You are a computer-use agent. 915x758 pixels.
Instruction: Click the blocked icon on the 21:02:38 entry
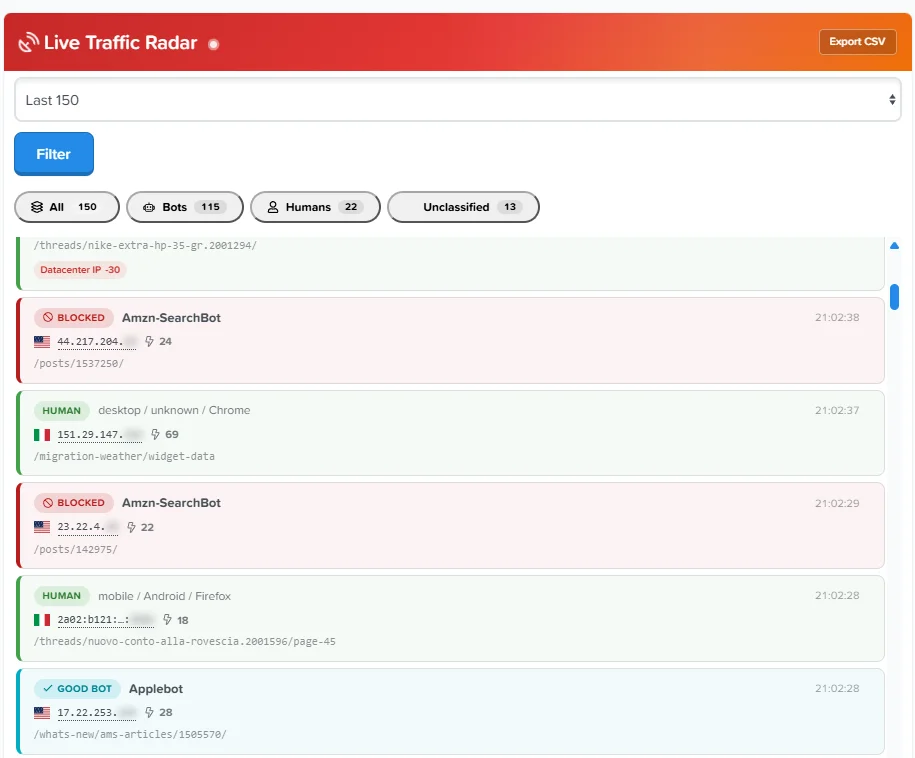point(48,317)
